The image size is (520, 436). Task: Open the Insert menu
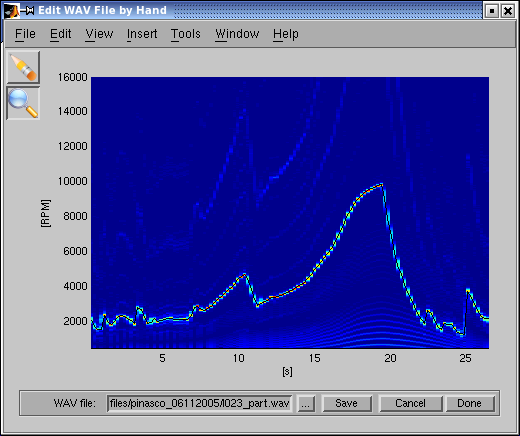point(142,34)
